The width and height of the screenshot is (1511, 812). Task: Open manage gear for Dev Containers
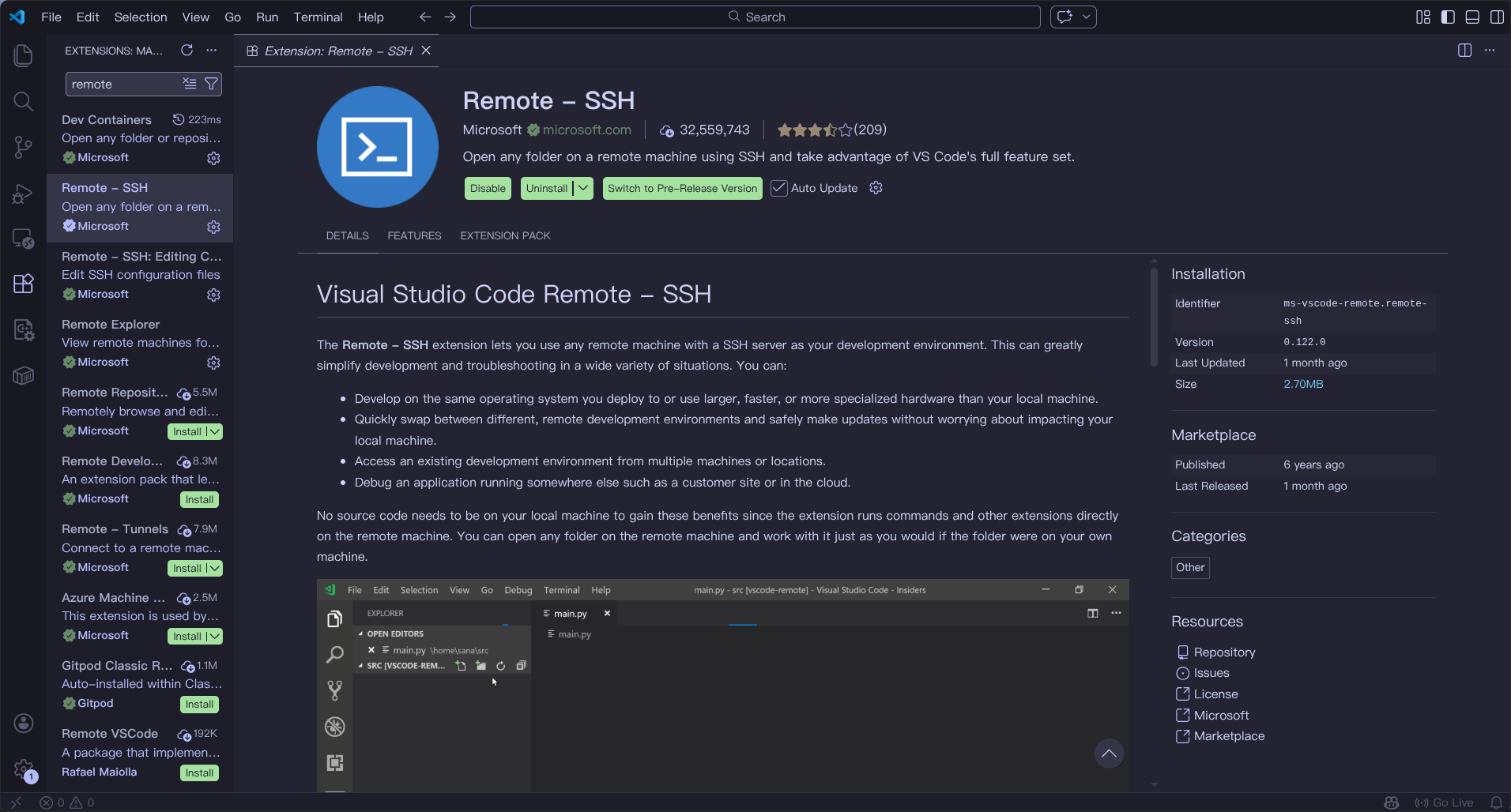pyautogui.click(x=213, y=158)
